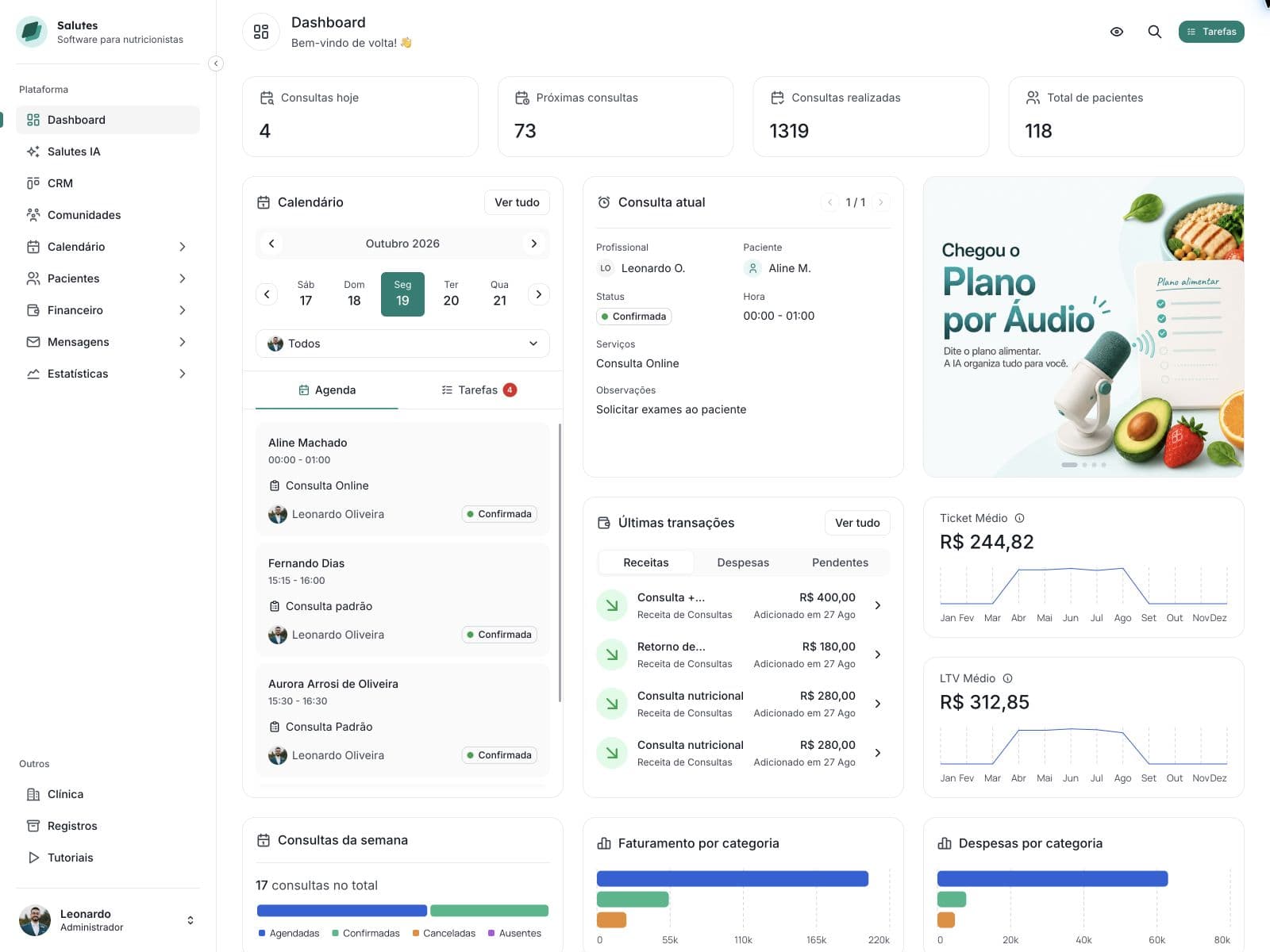Open the Todos professional filter dropdown
The height and width of the screenshot is (952, 1270).
(x=402, y=344)
